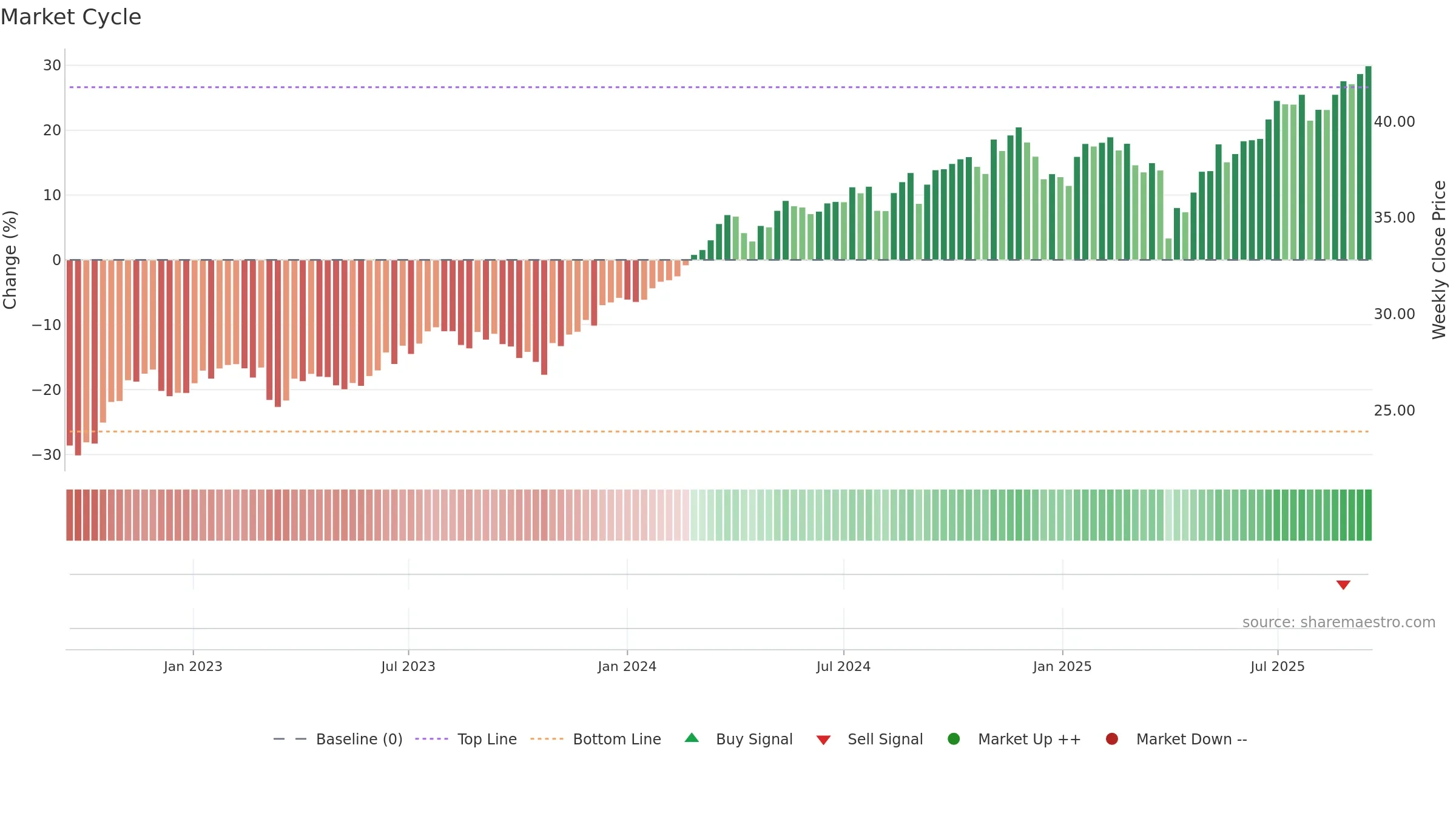
Task: Click the Jul 2024 x-axis label
Action: (x=843, y=667)
